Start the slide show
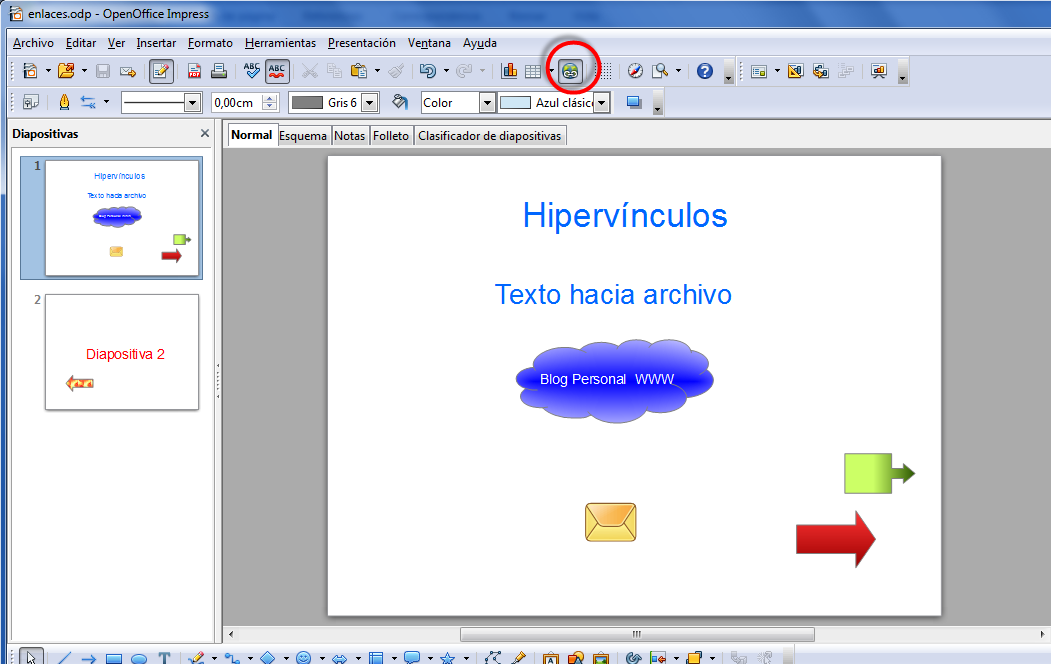 coord(879,71)
